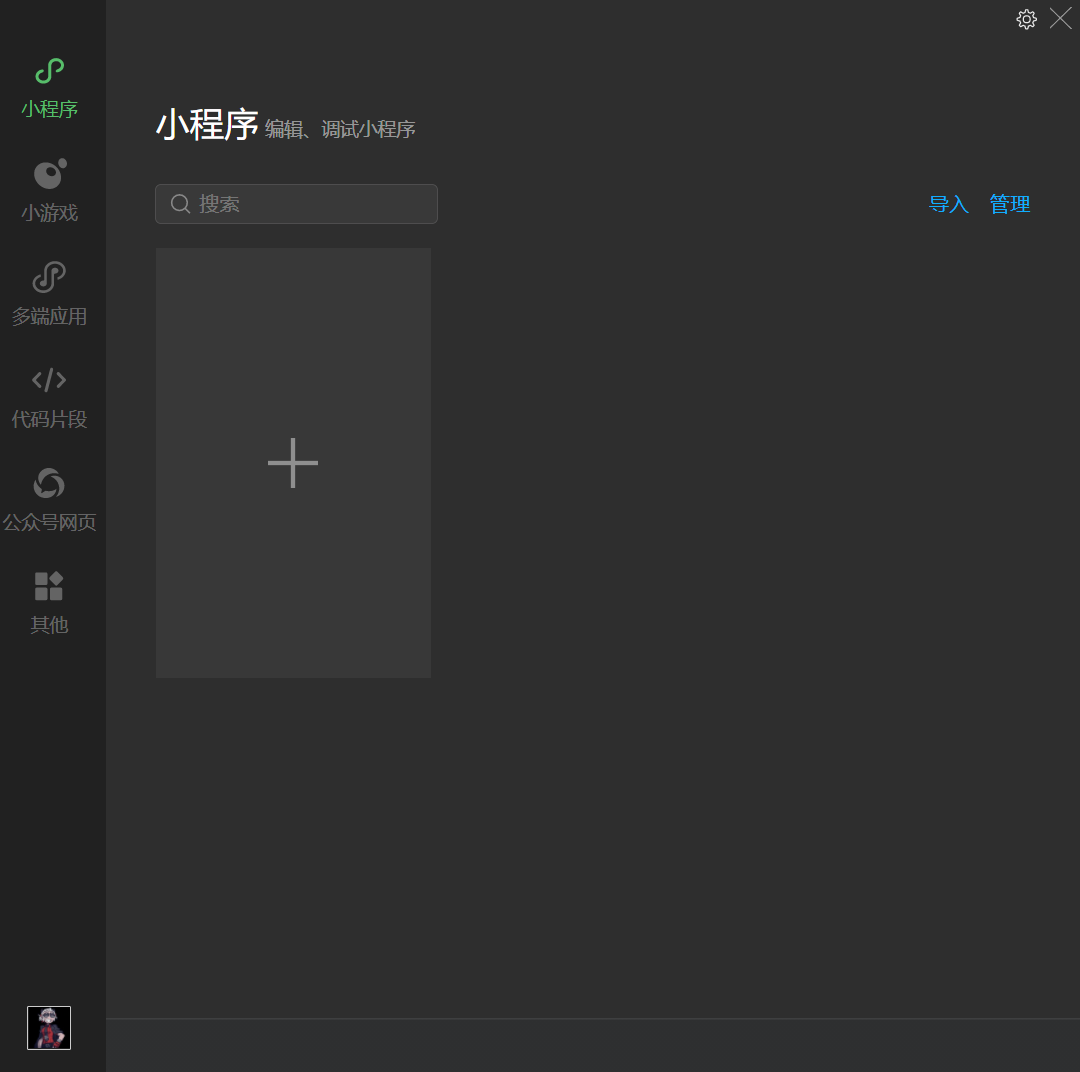This screenshot has width=1080, height=1072.
Task: Switch to the 小游戏 tab label
Action: (x=49, y=213)
